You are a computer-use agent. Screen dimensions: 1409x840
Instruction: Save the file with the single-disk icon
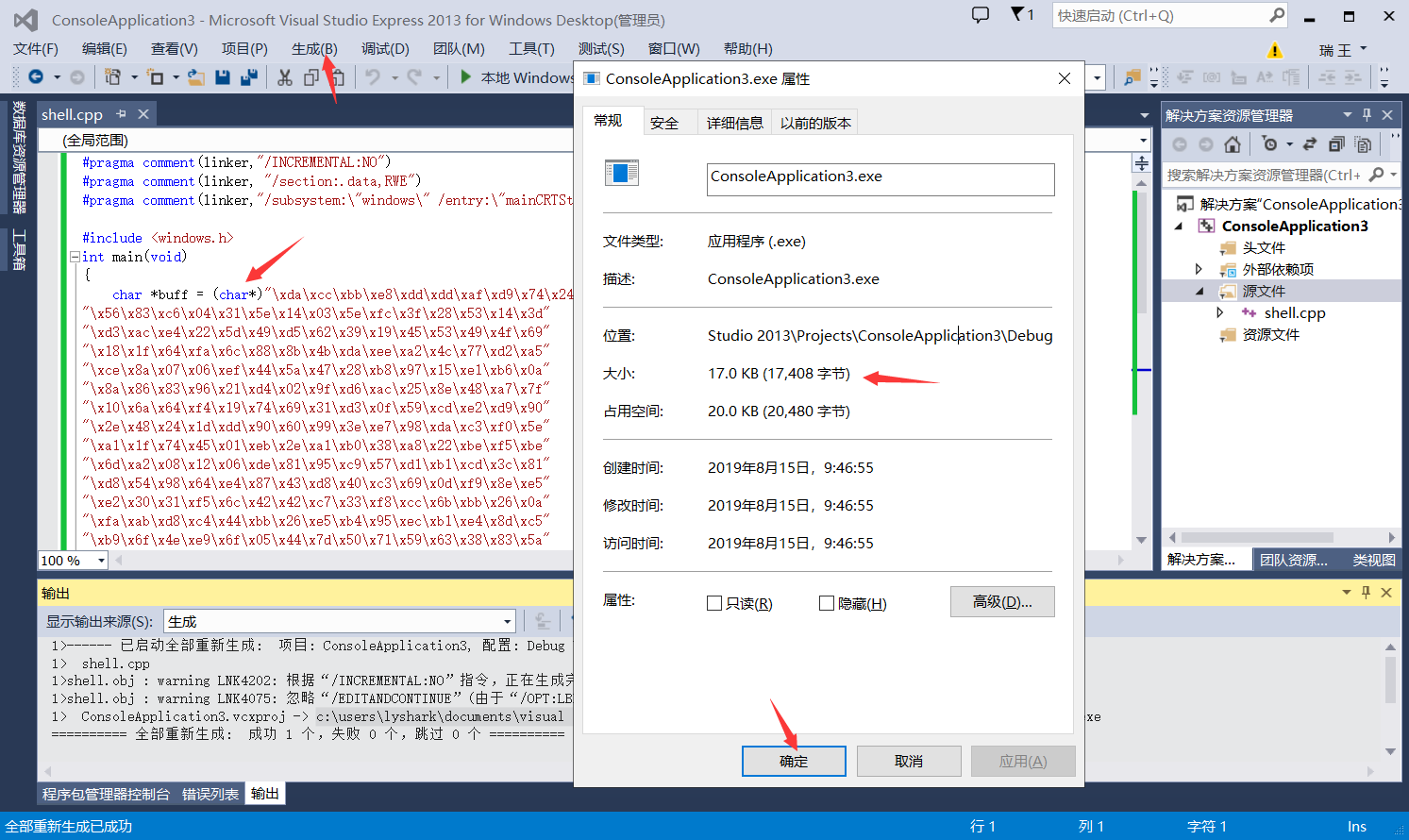click(x=223, y=77)
